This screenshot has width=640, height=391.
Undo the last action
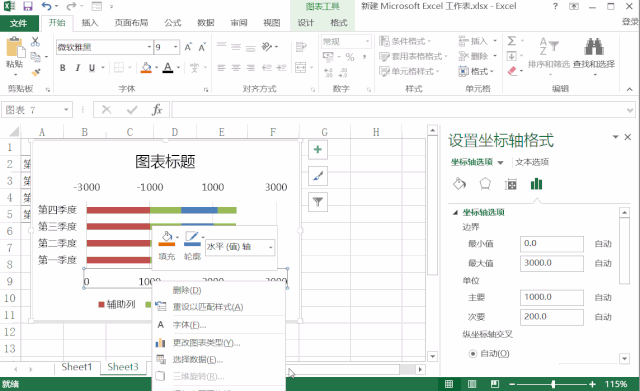click(46, 6)
